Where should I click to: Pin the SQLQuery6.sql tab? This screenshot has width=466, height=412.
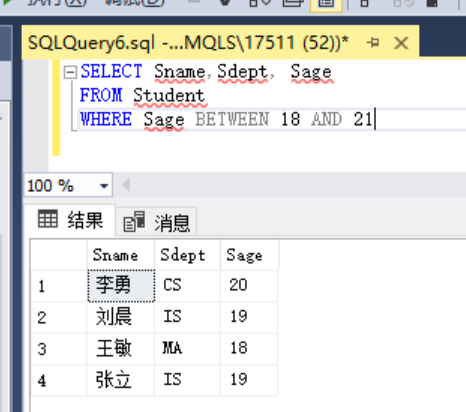click(x=373, y=43)
